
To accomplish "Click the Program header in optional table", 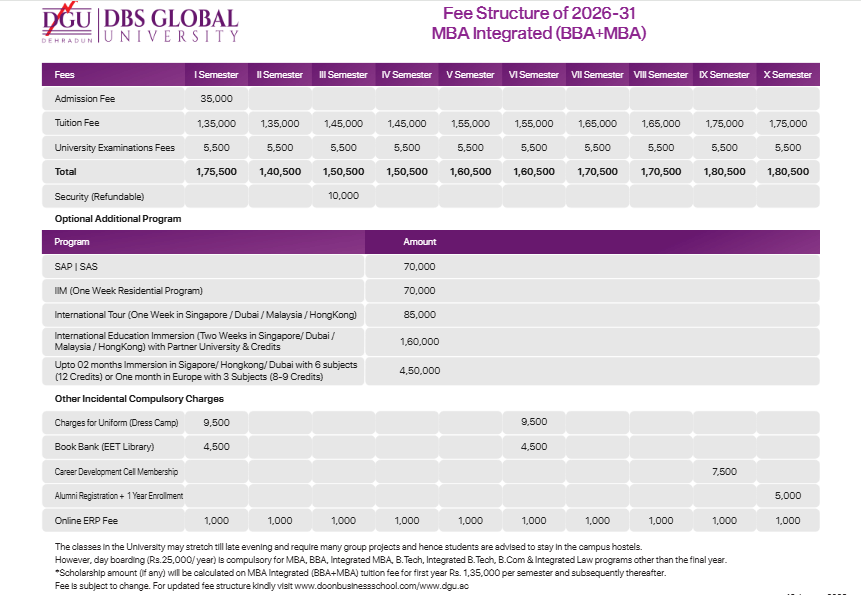I will coord(72,242).
